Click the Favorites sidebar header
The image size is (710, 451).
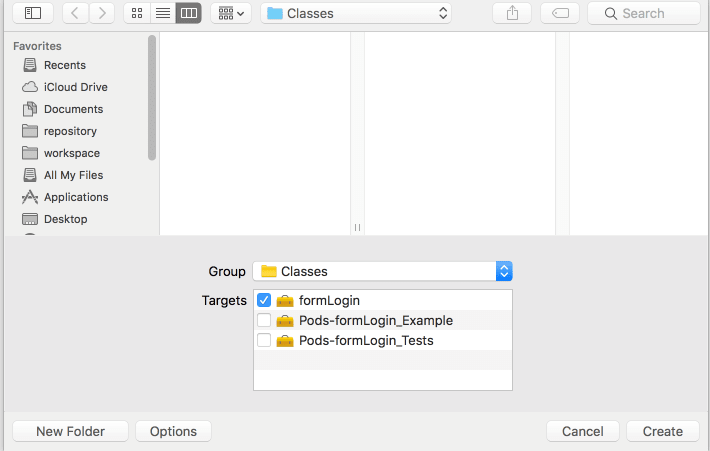pos(37,46)
